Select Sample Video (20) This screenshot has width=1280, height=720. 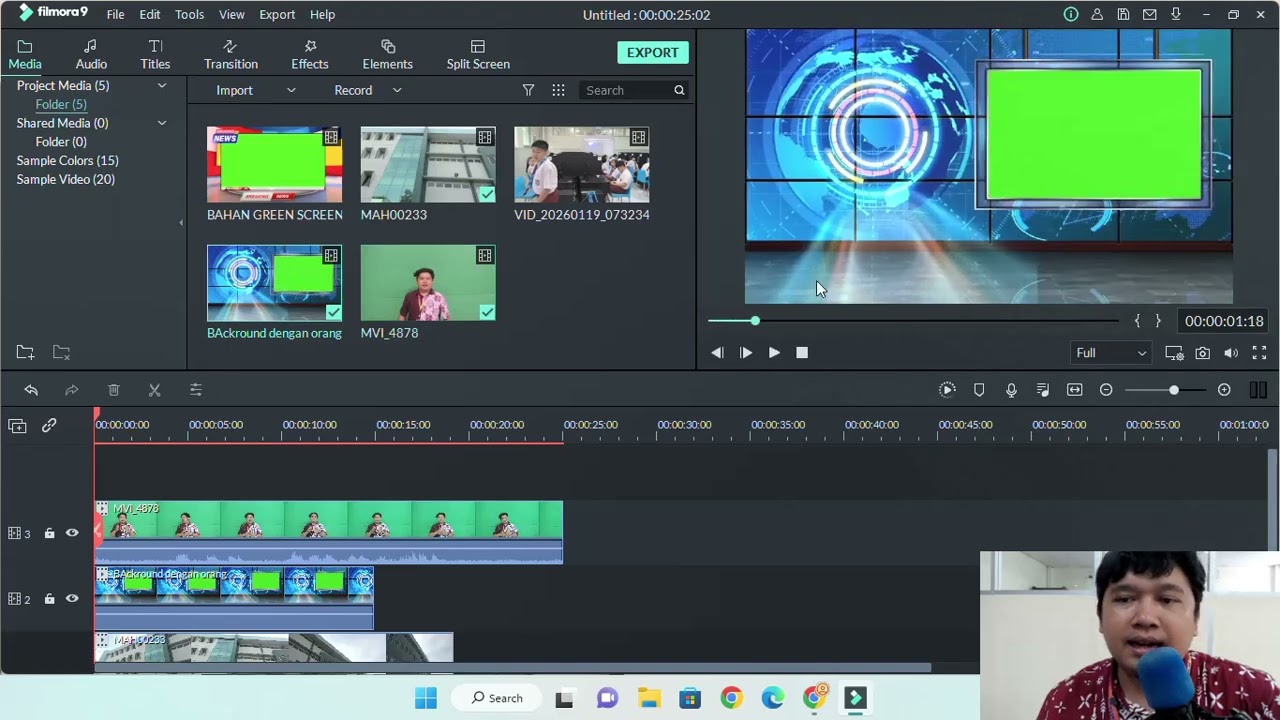pyautogui.click(x=65, y=179)
